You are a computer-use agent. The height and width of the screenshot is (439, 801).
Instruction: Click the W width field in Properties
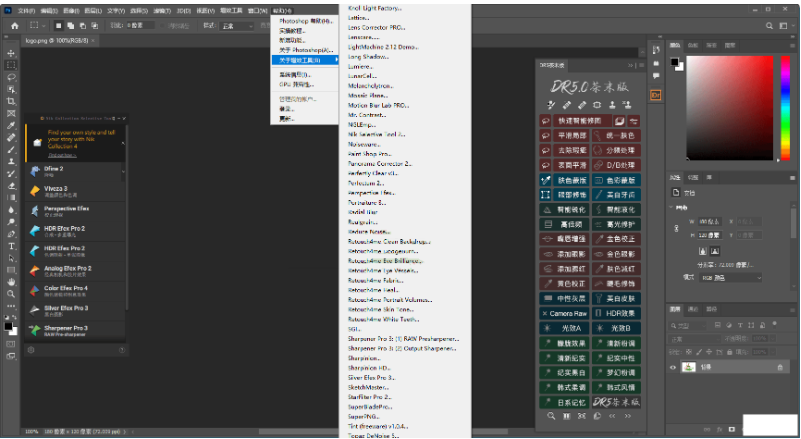[x=709, y=222]
